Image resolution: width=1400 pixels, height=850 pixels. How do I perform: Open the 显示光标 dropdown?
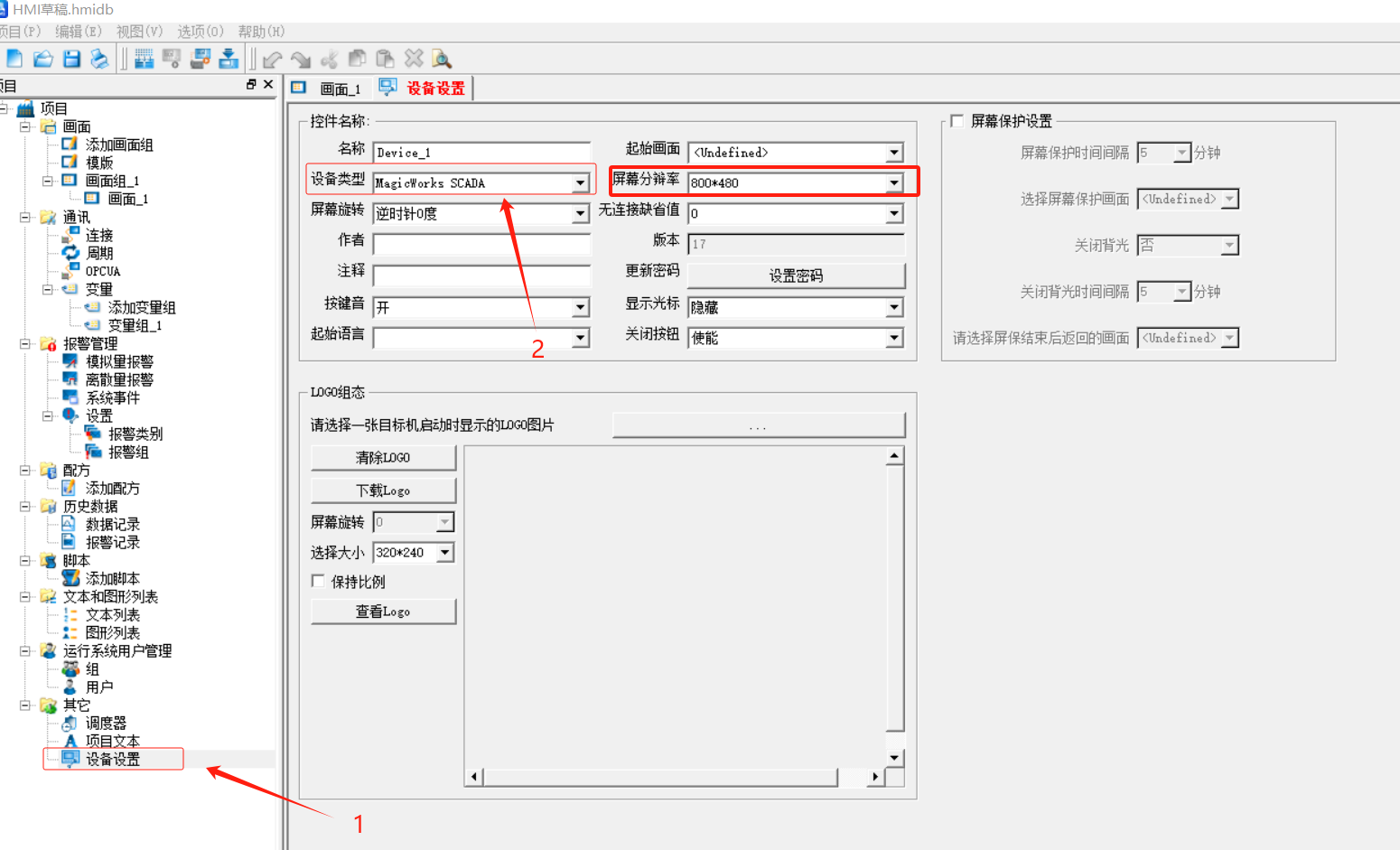[x=893, y=307]
